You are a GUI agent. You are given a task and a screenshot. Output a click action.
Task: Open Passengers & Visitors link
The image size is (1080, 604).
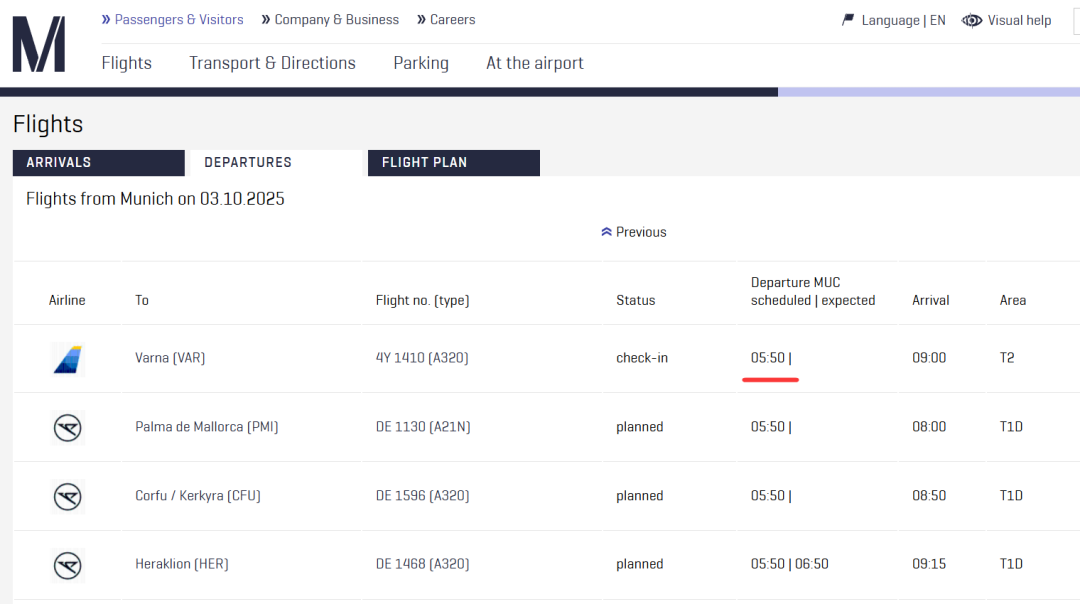pyautogui.click(x=178, y=20)
